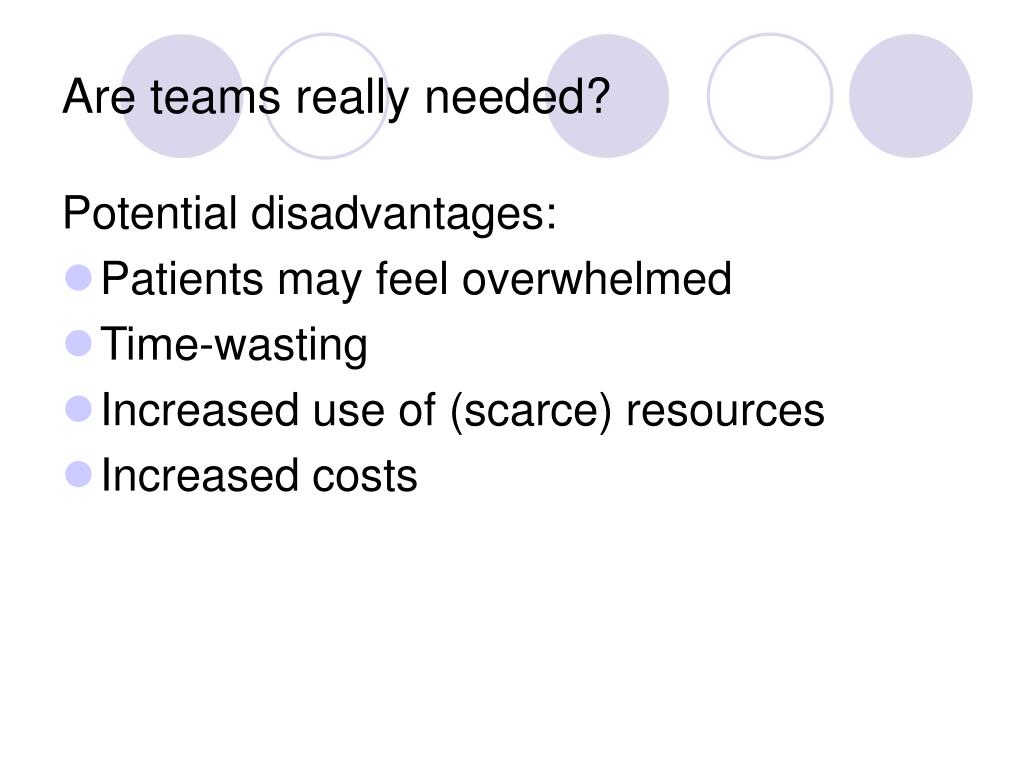The image size is (1024, 768).
Task: Click the bullet before 'Patients may feel overwhelmed'
Action: tap(78, 278)
